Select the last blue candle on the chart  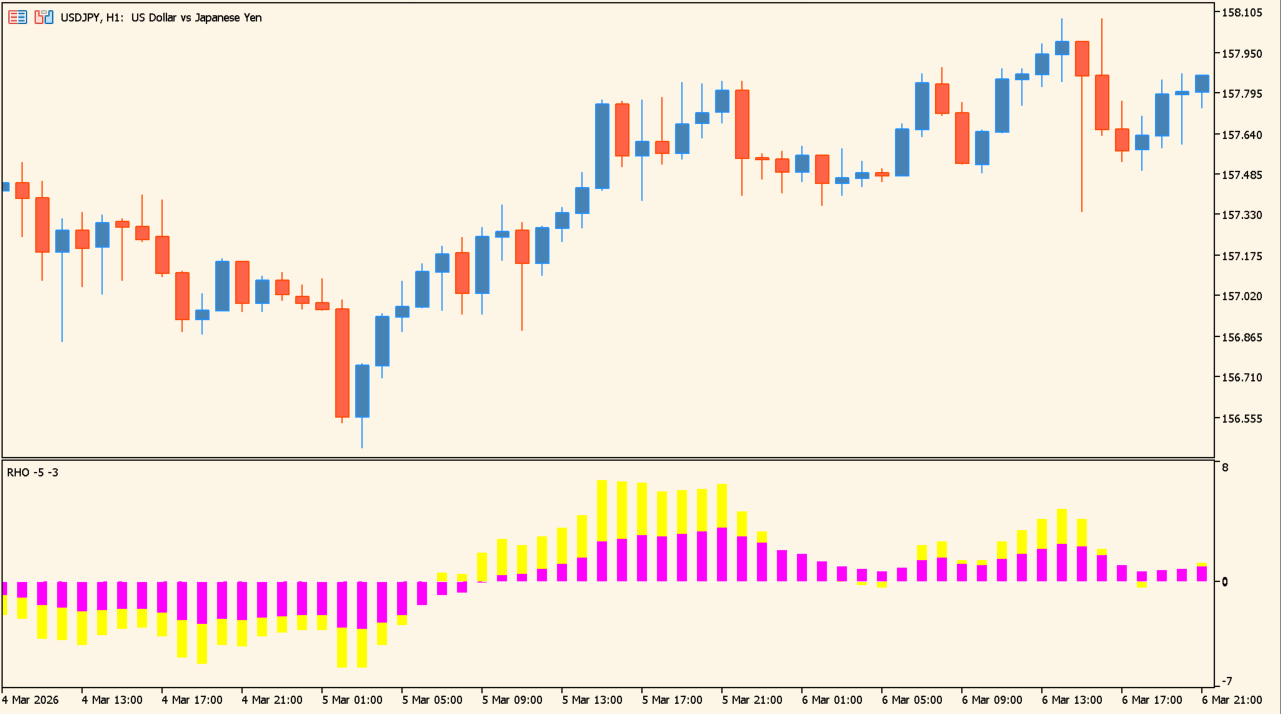click(1202, 83)
